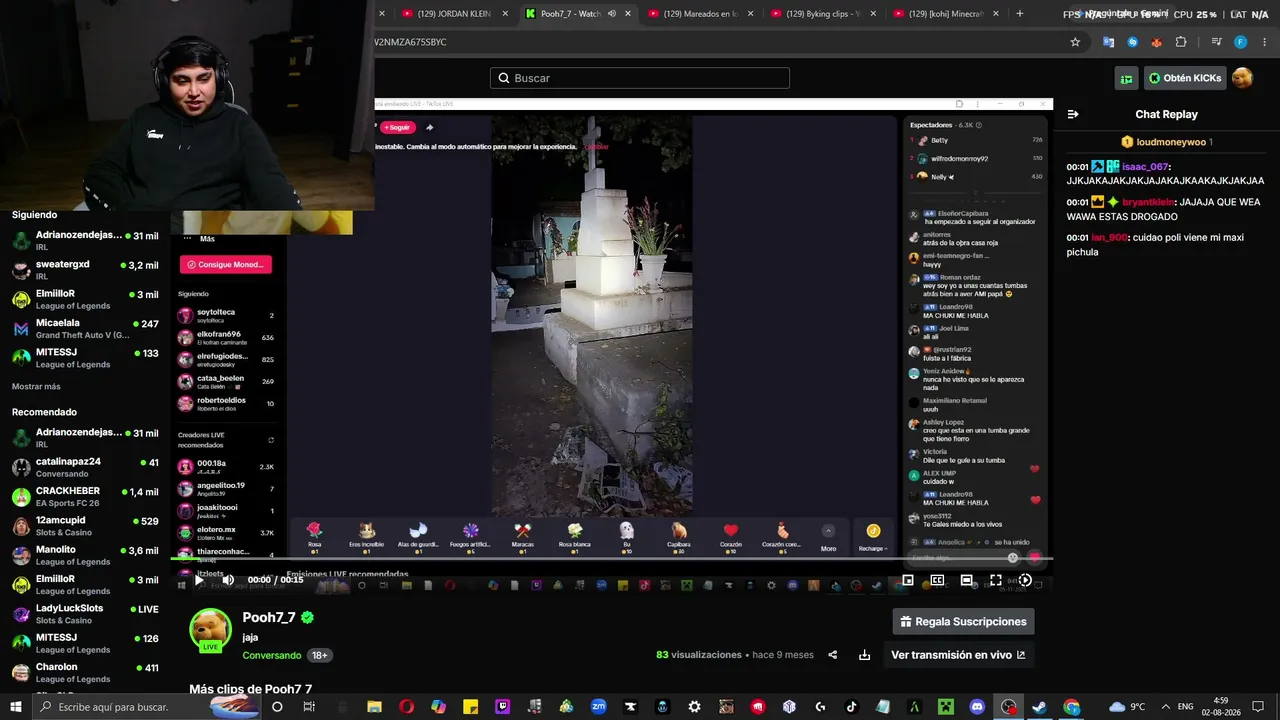This screenshot has width=1280, height=720.
Task: Open the user avatar menu
Action: point(1242,78)
